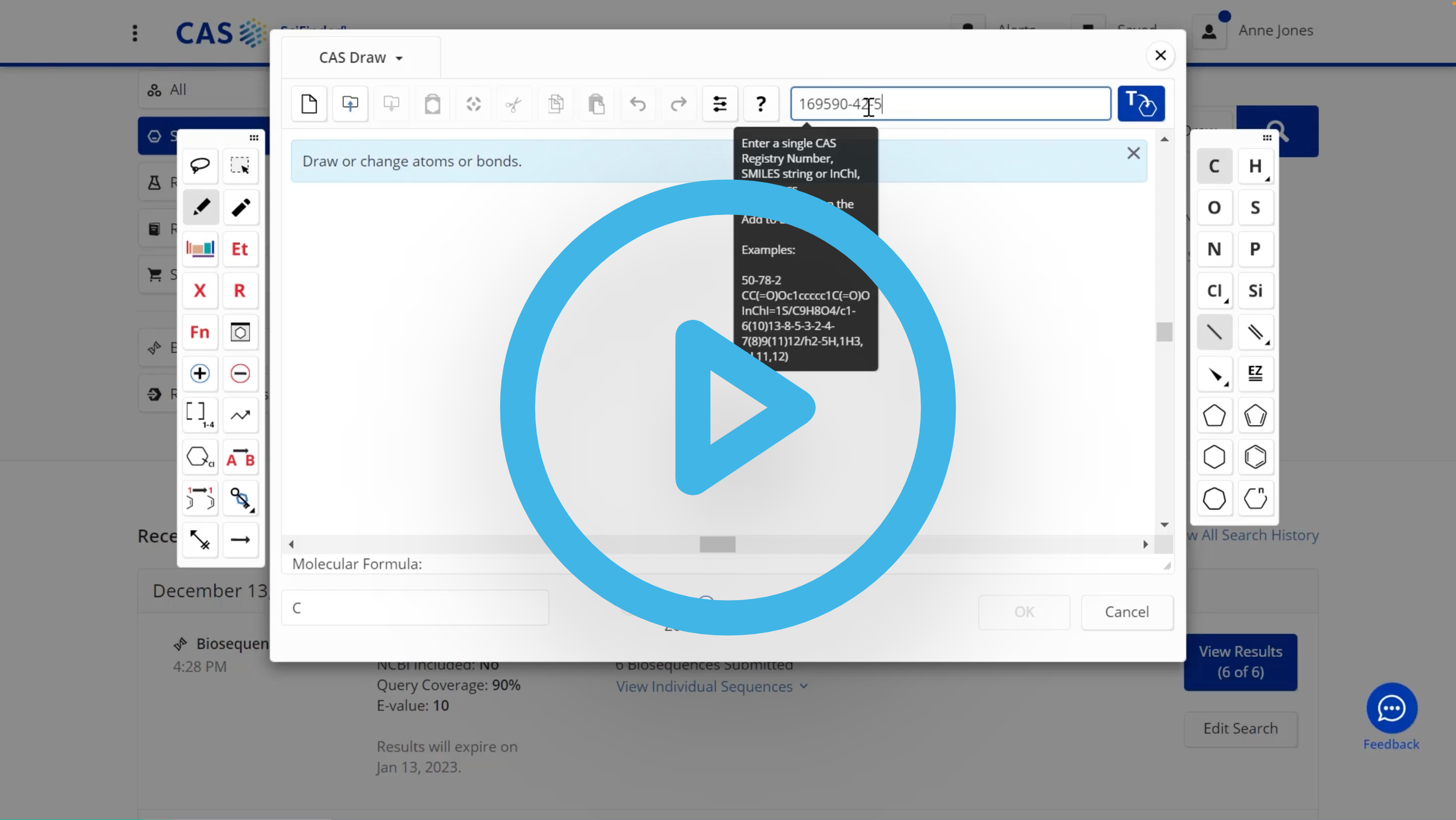The width and height of the screenshot is (1456, 820).
Task: Pick the Carbon atom button
Action: click(1214, 166)
